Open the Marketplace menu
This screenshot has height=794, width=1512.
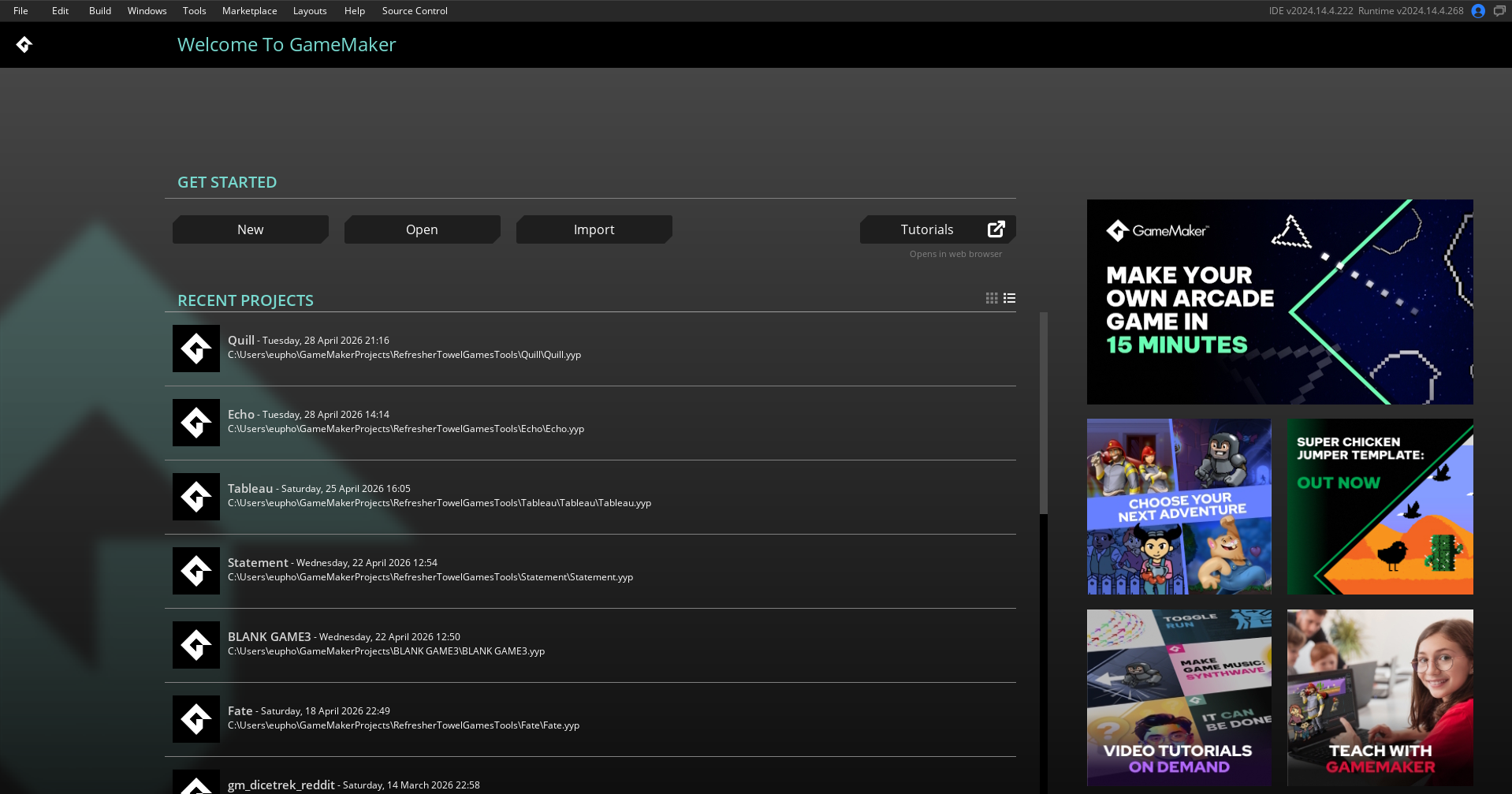pyautogui.click(x=249, y=11)
